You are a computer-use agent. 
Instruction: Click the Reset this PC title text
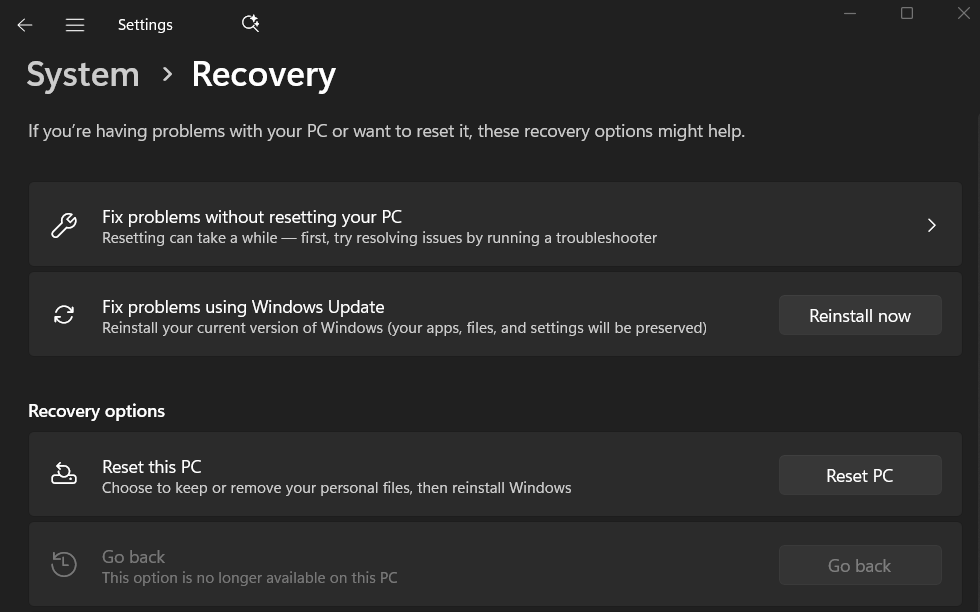tap(152, 467)
